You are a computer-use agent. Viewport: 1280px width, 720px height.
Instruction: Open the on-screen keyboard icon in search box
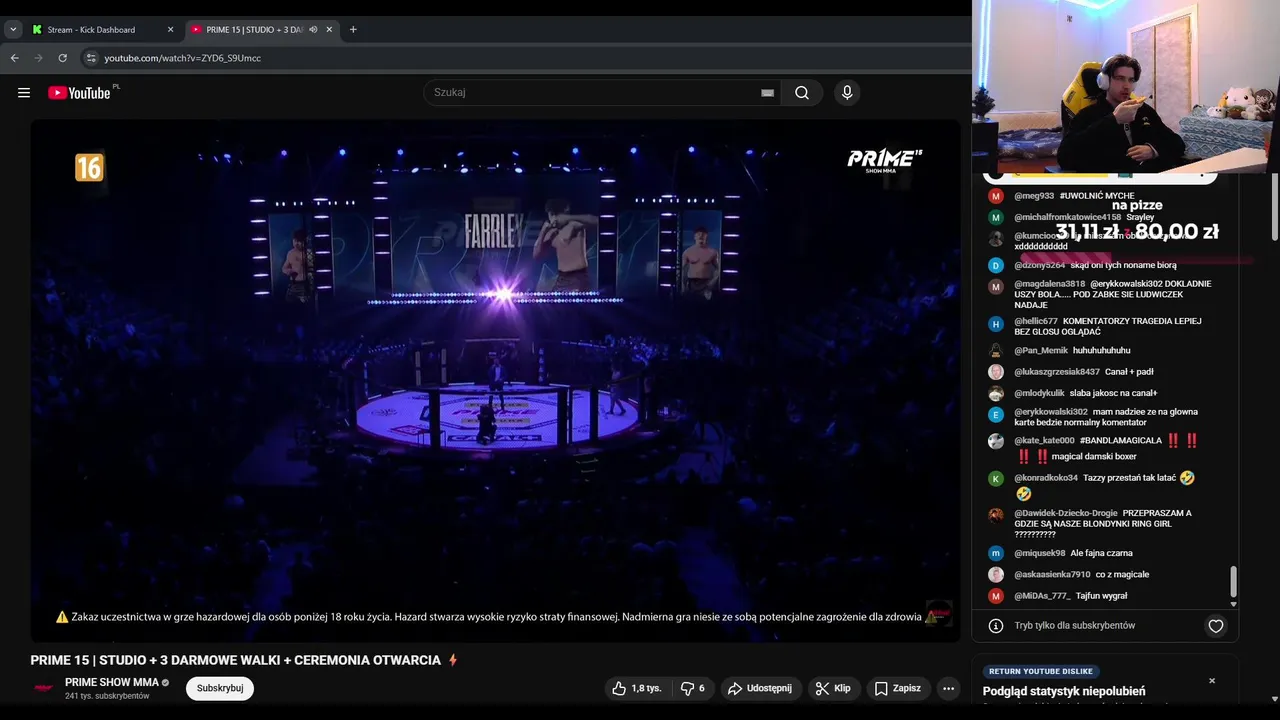coord(767,93)
